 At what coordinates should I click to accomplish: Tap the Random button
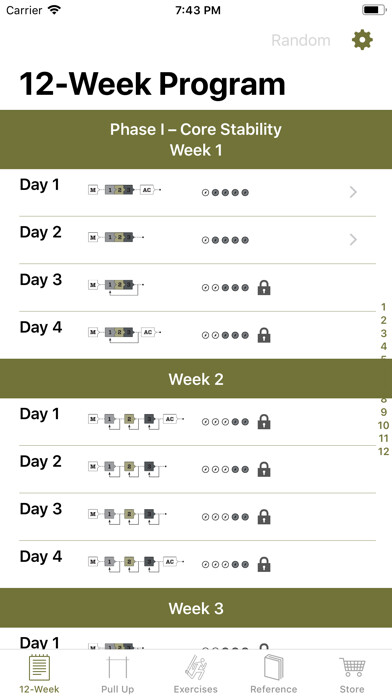301,40
